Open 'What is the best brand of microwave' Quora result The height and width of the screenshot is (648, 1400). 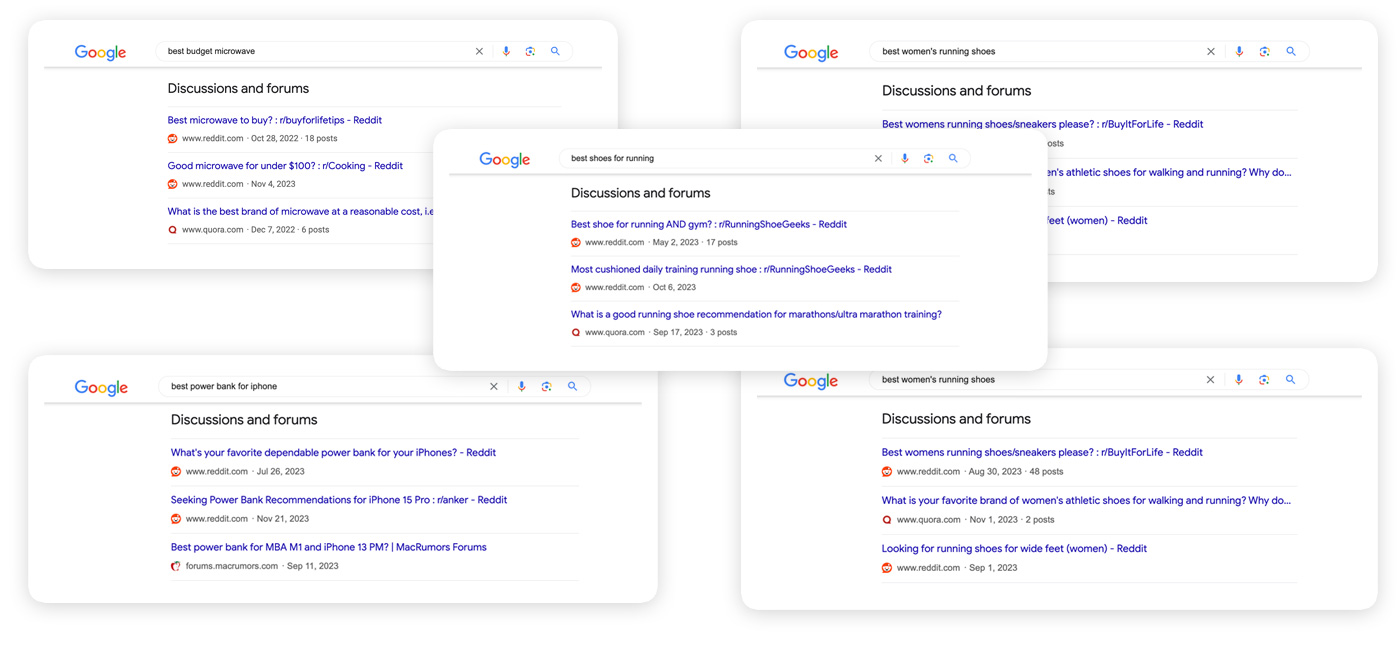[300, 212]
